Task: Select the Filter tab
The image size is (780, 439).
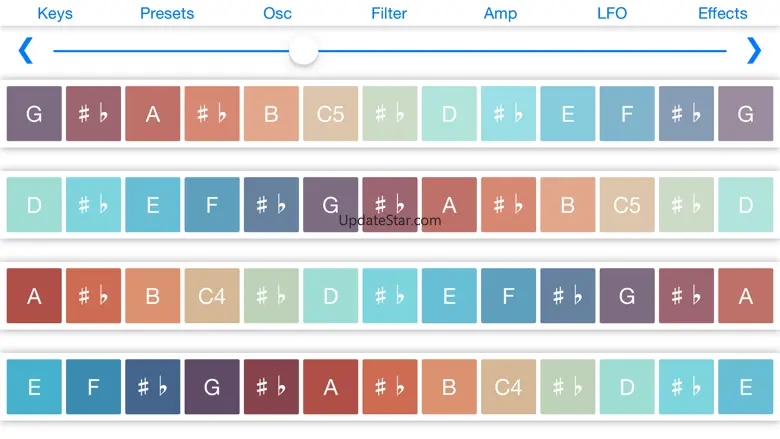Action: coord(389,13)
